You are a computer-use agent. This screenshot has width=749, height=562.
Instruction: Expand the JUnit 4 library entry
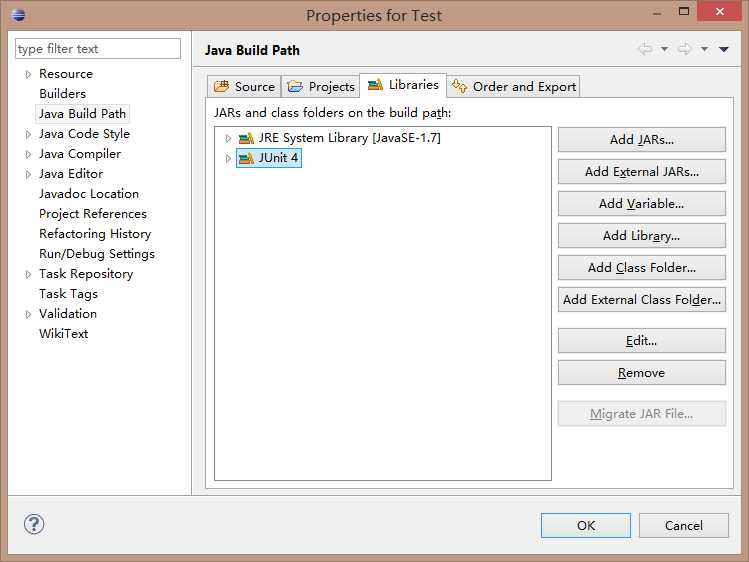[x=228, y=158]
